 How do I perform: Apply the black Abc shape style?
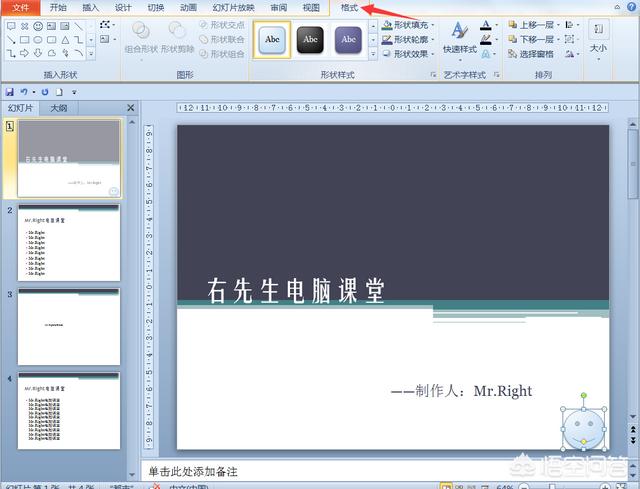[310, 40]
